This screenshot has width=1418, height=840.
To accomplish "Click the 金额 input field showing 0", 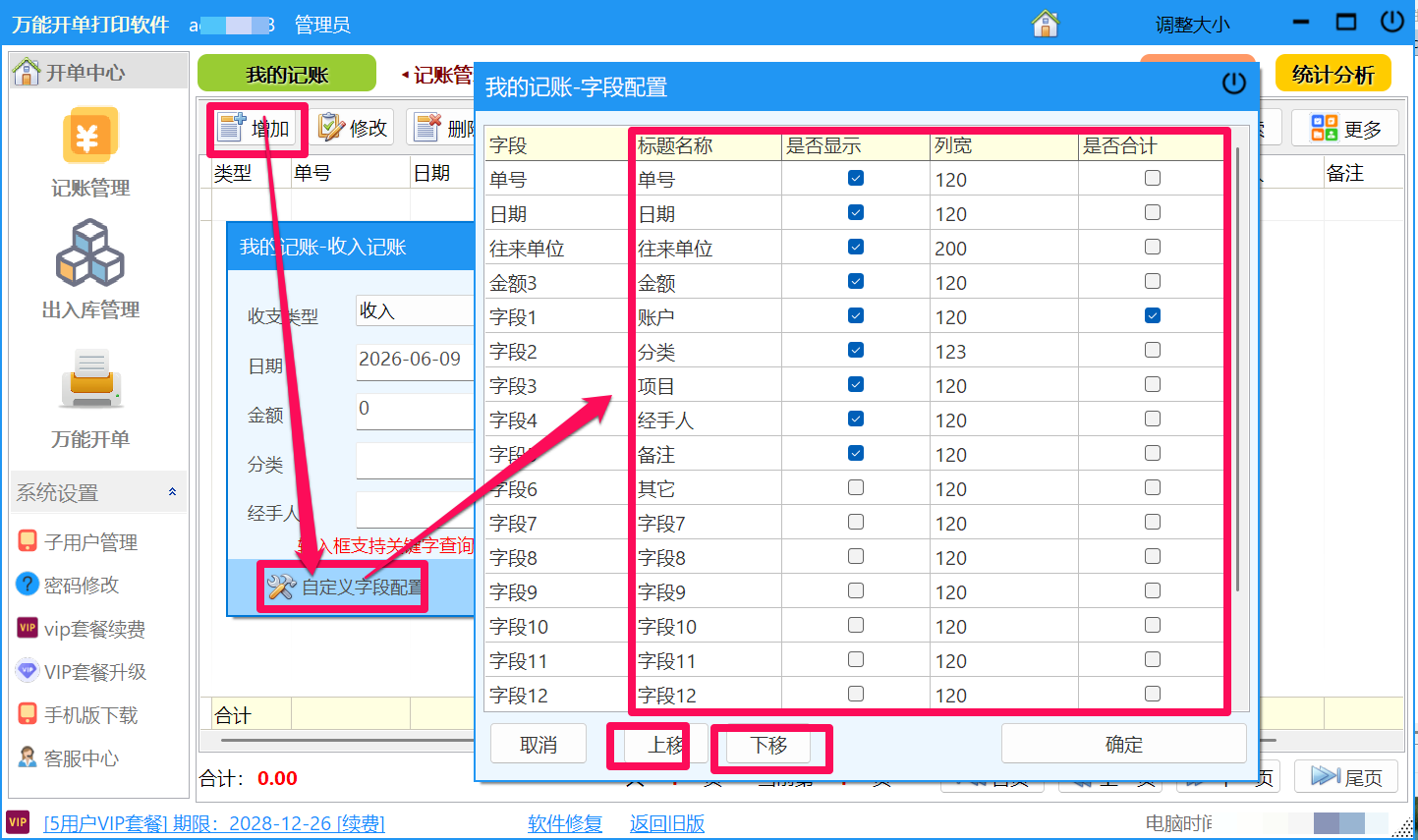I will point(416,410).
